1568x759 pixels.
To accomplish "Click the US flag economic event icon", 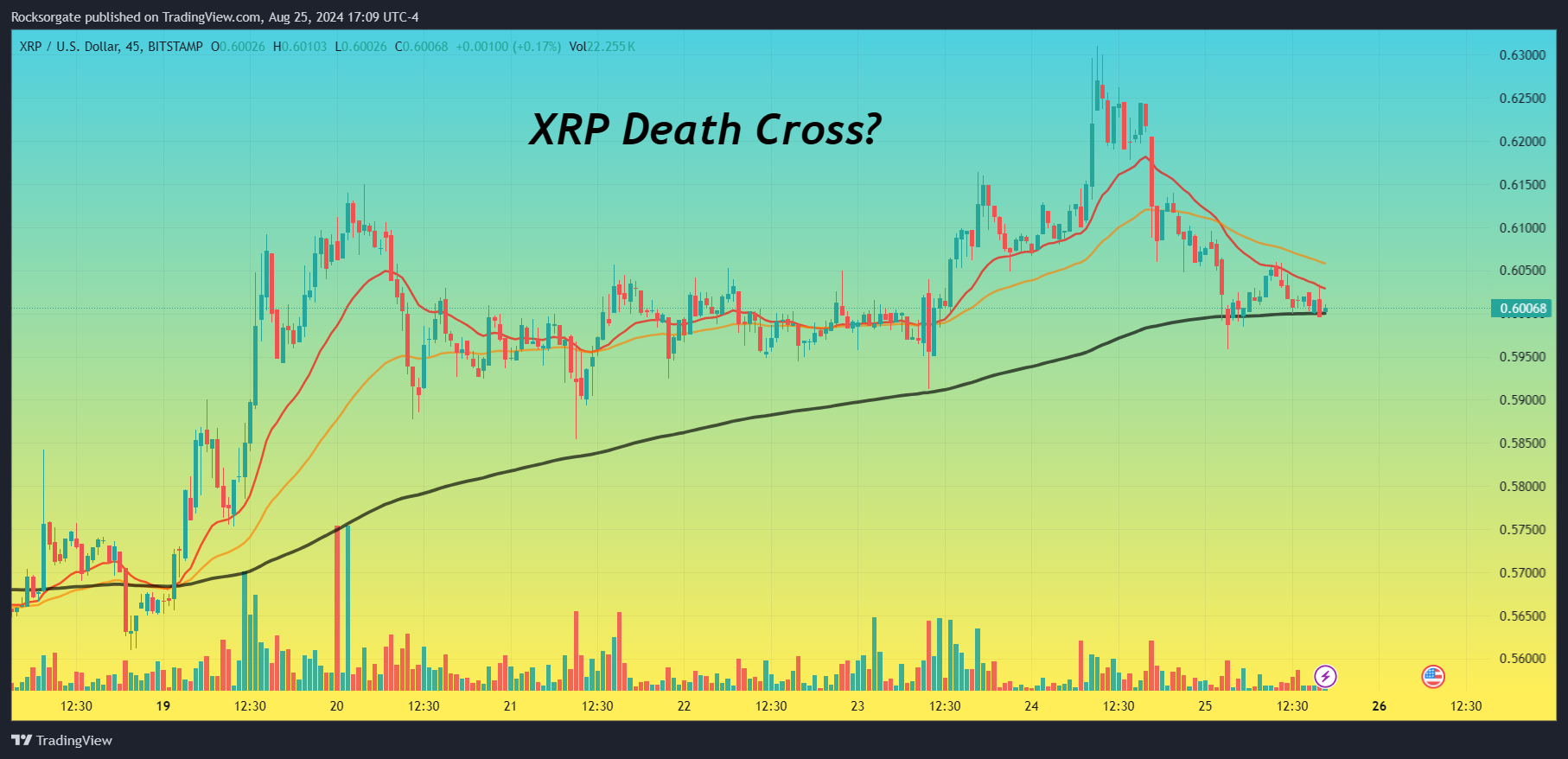I will 1433,676.
